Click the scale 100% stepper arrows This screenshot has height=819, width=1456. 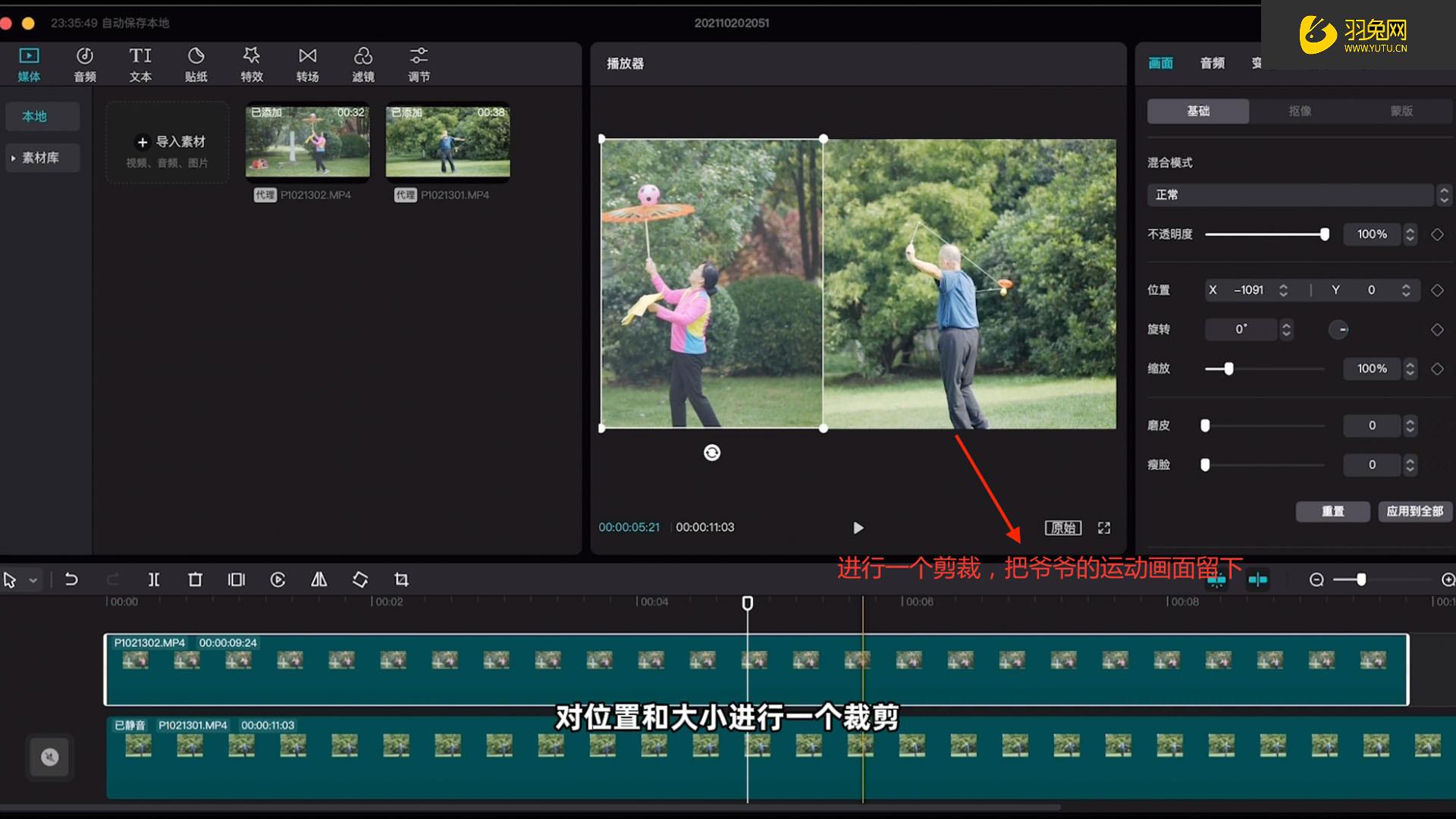[1410, 369]
